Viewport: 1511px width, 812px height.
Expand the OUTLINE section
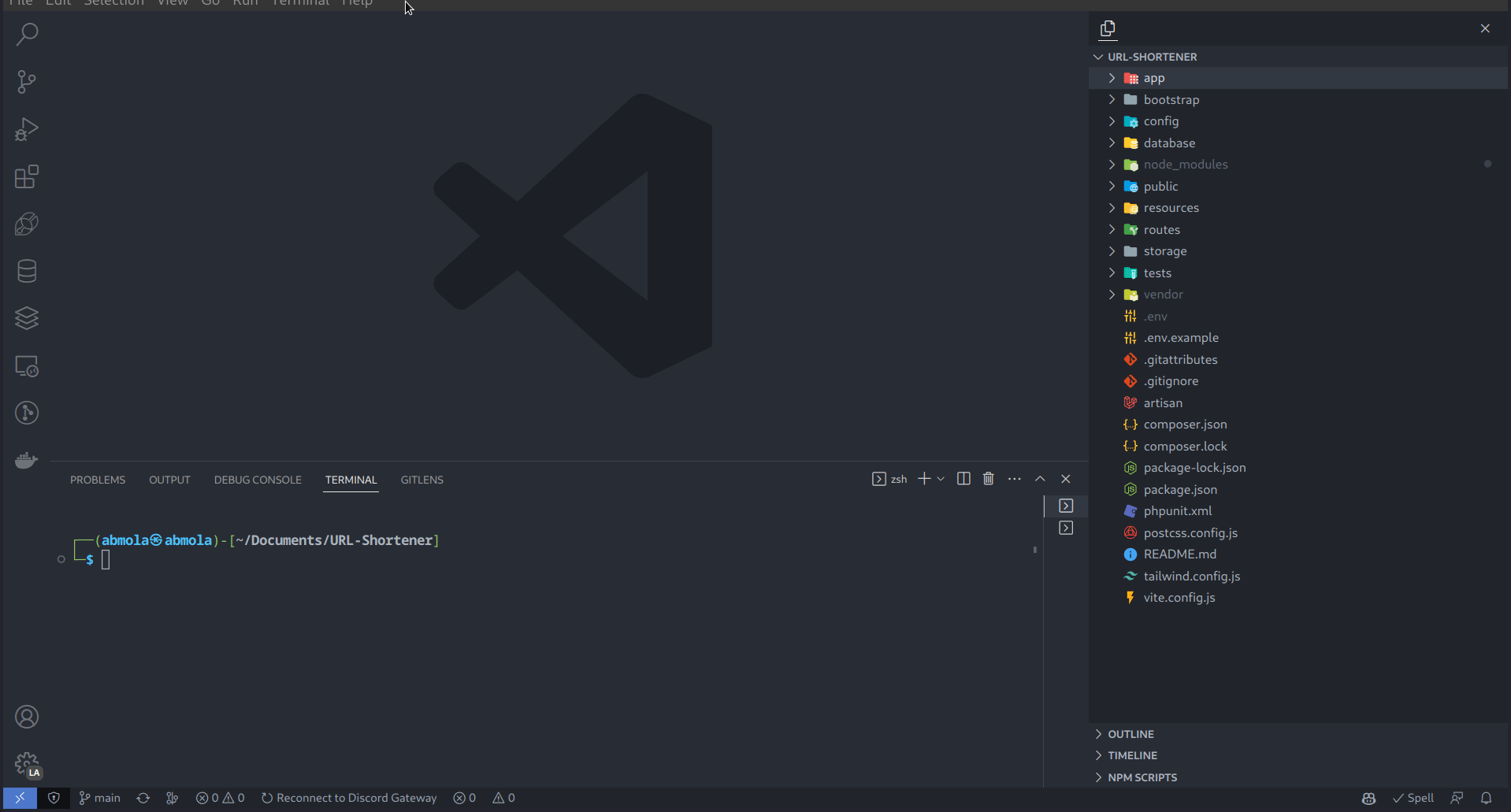(x=1298, y=734)
